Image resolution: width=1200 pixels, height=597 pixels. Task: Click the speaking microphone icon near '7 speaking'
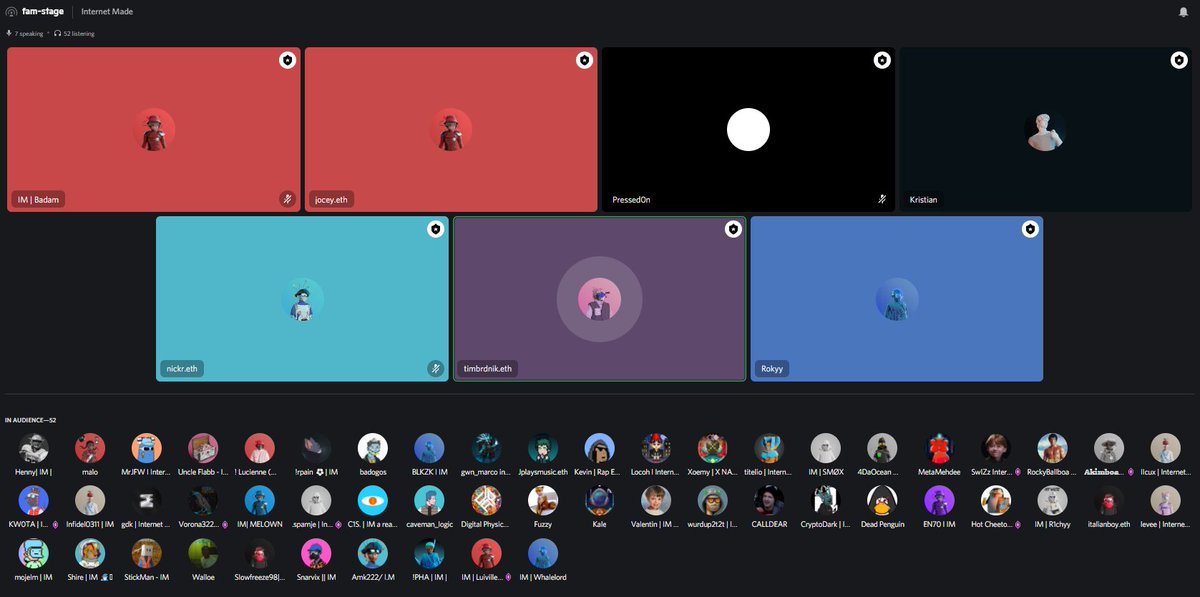pyautogui.click(x=9, y=33)
